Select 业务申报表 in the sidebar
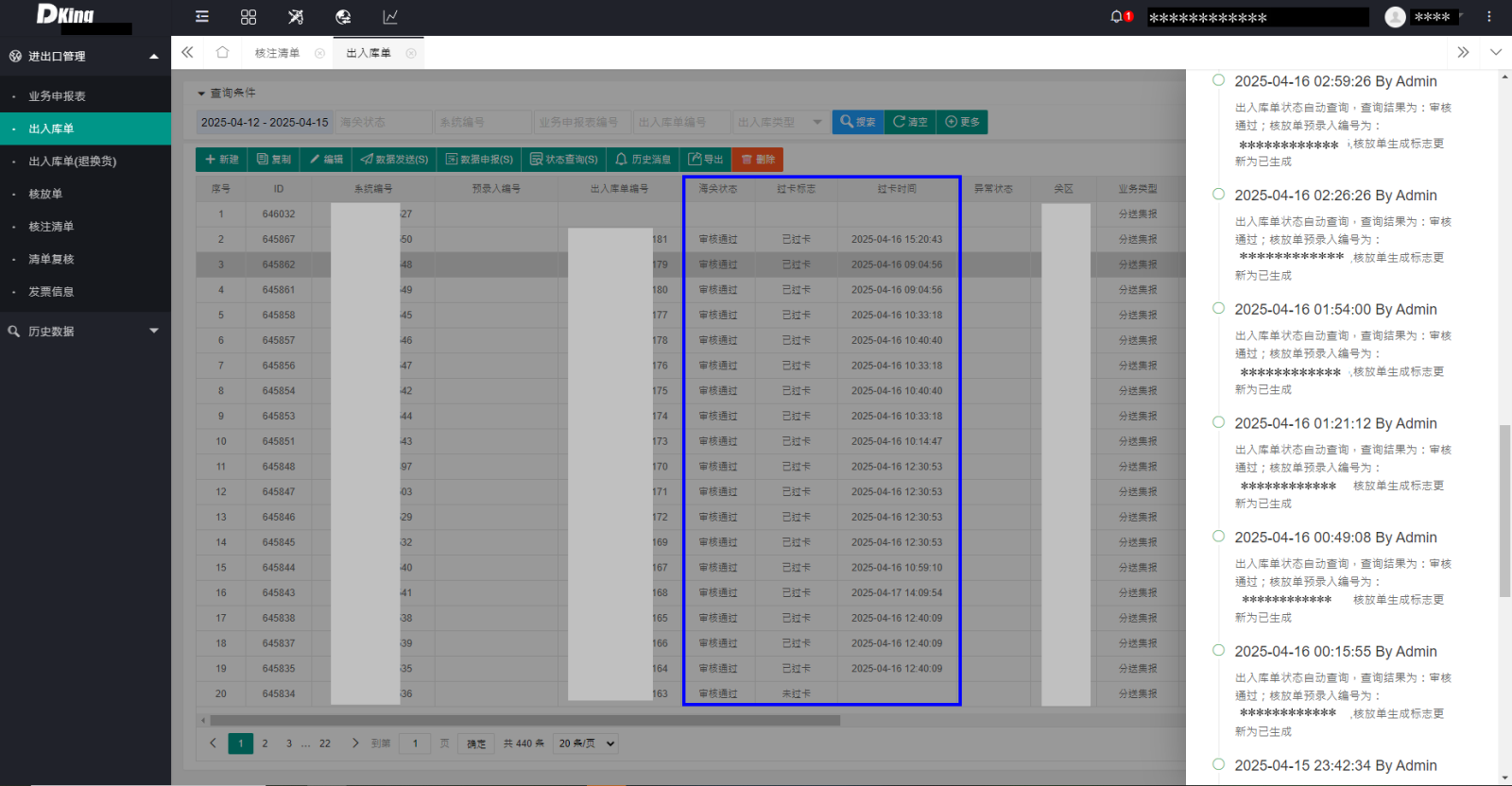 tap(57, 96)
